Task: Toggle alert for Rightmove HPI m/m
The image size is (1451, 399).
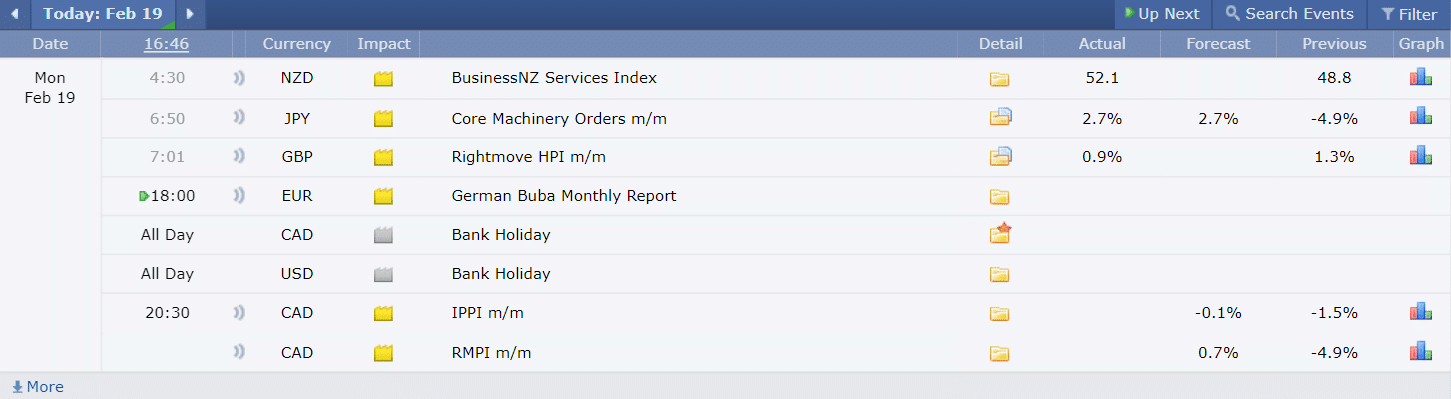Action: (239, 156)
